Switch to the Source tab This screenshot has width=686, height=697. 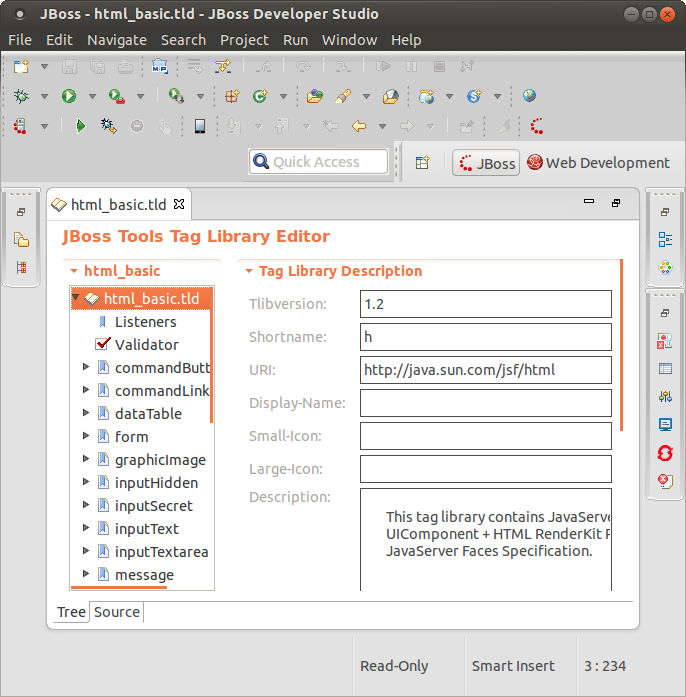pos(117,612)
